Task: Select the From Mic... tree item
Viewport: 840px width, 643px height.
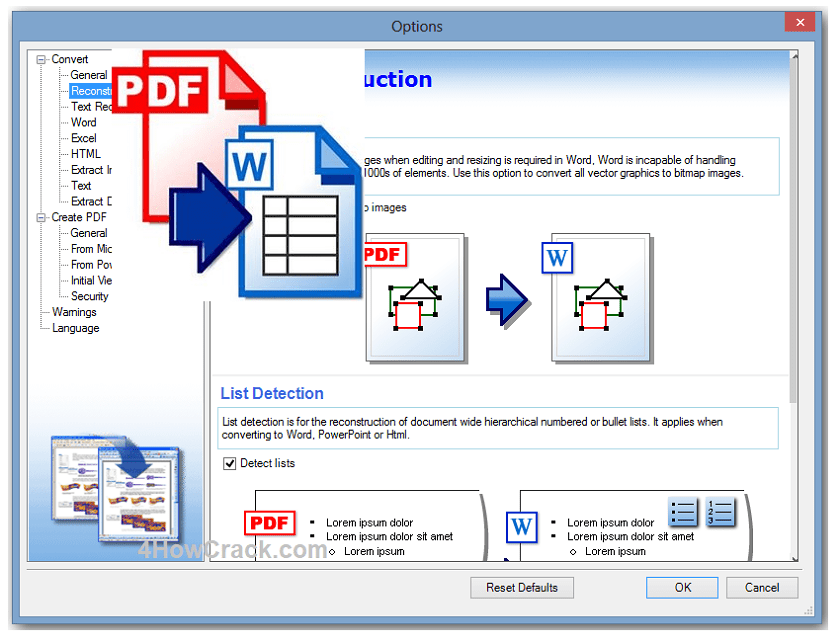Action: click(91, 249)
